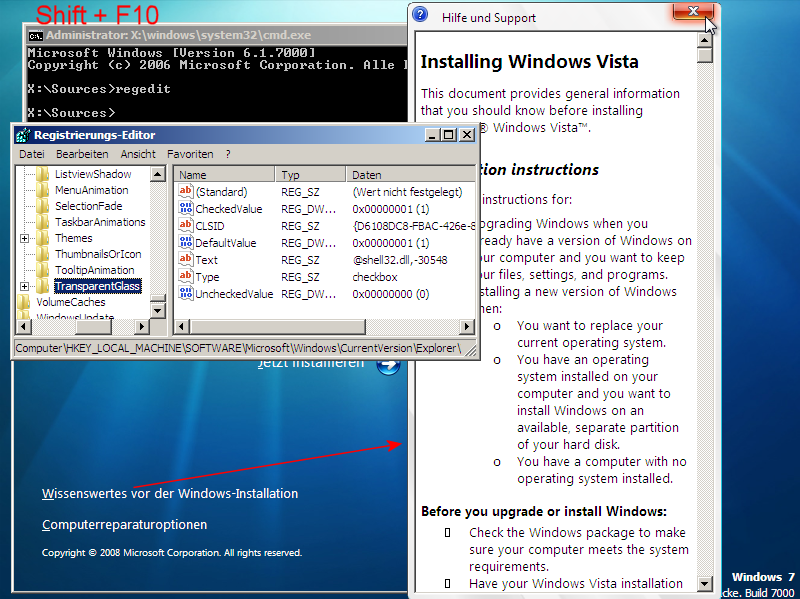Viewport: 800px width, 599px height.
Task: Click tree pane scroll left arrow
Action: coord(23,326)
